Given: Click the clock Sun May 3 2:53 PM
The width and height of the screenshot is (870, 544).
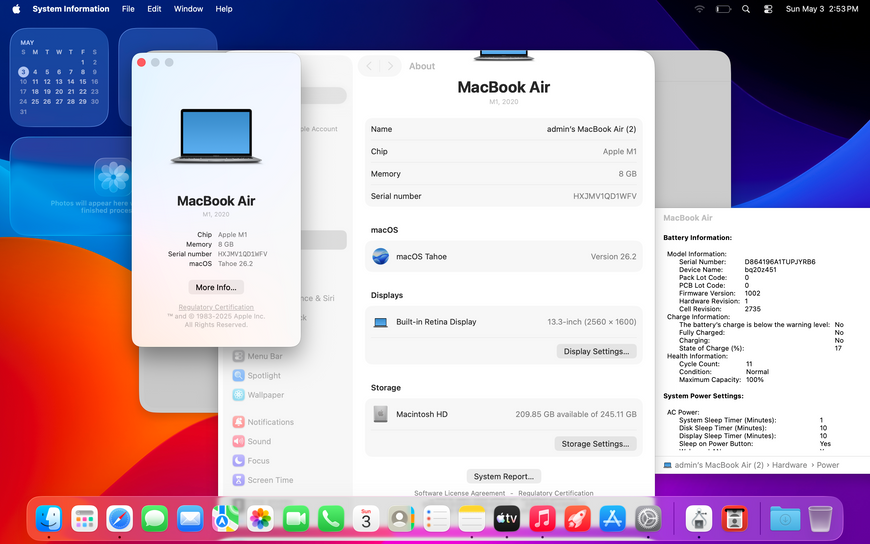Looking at the screenshot, I should [822, 9].
